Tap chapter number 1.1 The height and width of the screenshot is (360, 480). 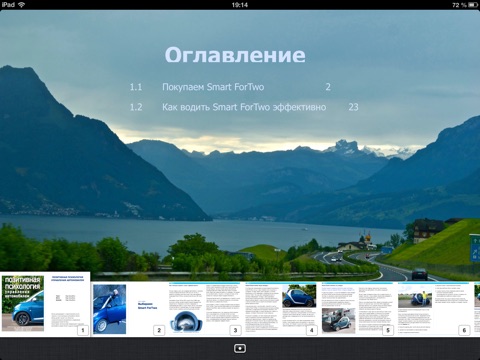tap(136, 87)
